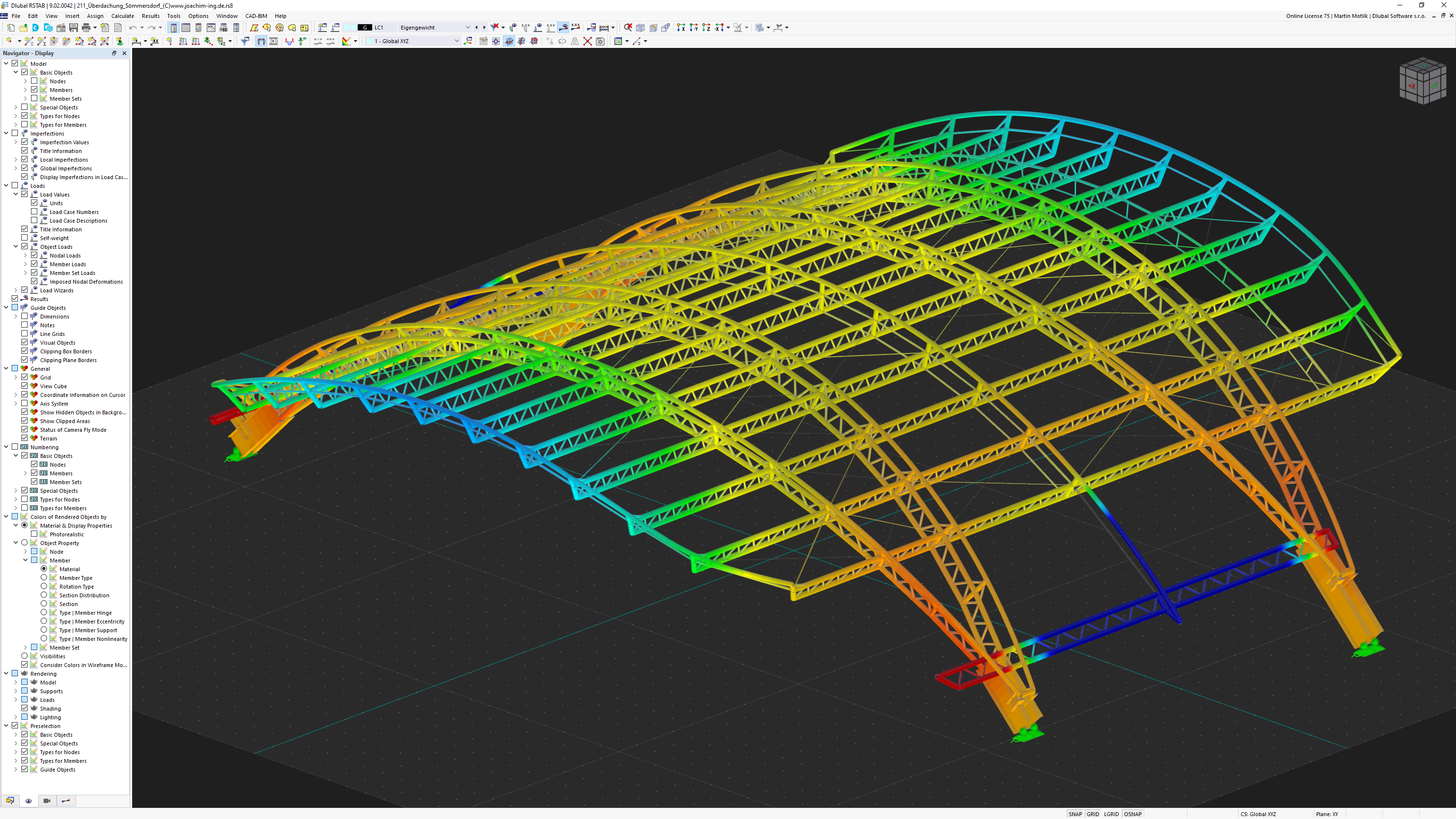Toggle visibility of Member Loads
Screen dimensions: 1456x819
tap(35, 264)
